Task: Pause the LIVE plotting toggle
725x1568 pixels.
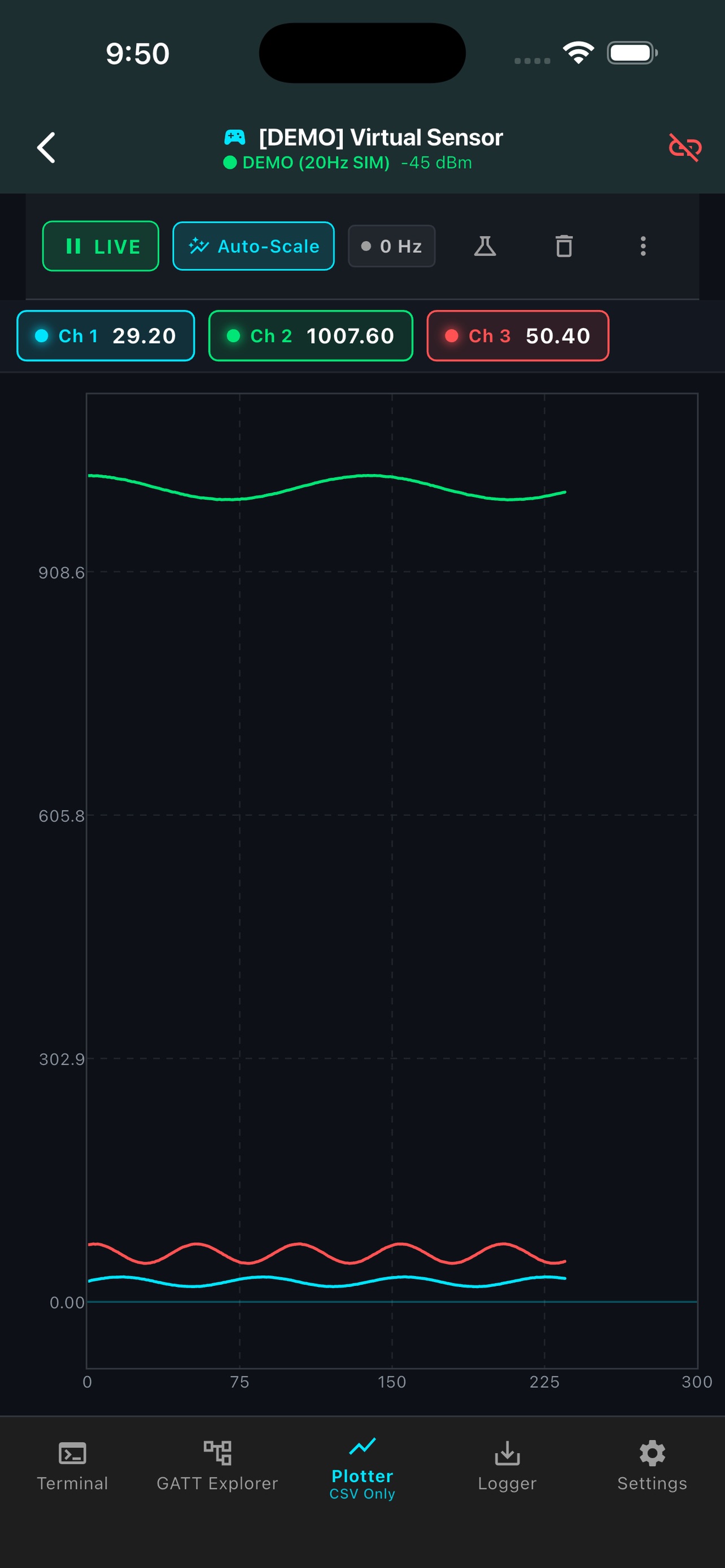Action: point(101,247)
